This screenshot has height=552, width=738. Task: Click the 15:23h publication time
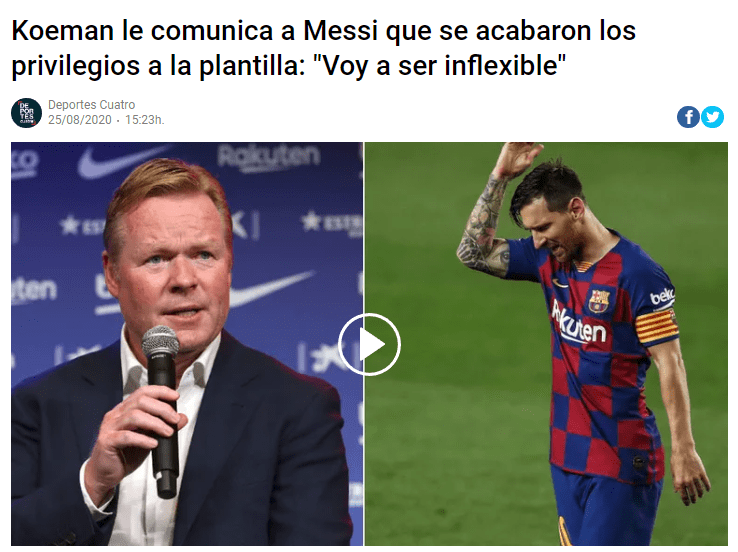144,120
